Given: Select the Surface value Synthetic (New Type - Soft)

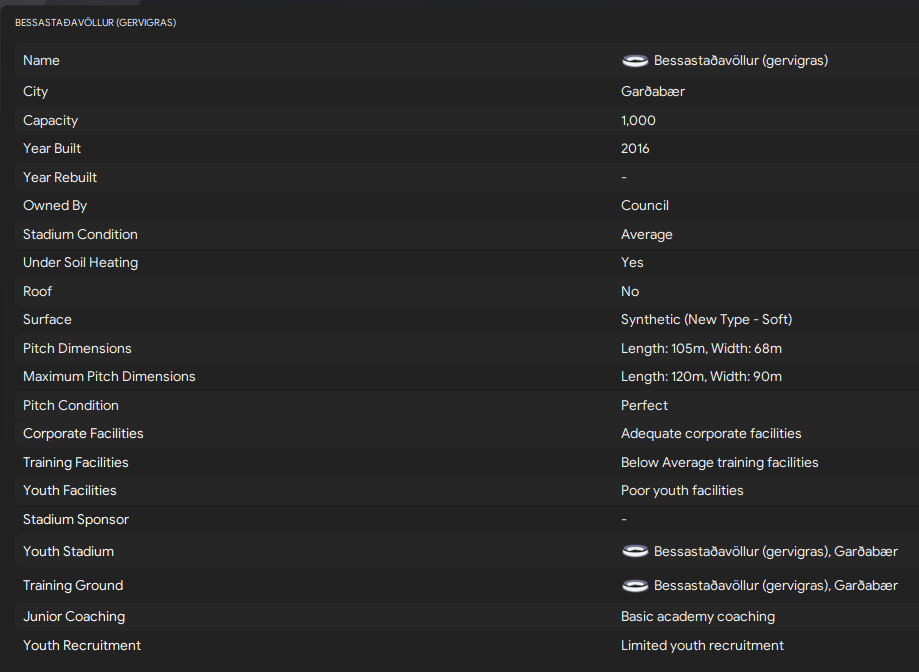Looking at the screenshot, I should pyautogui.click(x=706, y=320).
